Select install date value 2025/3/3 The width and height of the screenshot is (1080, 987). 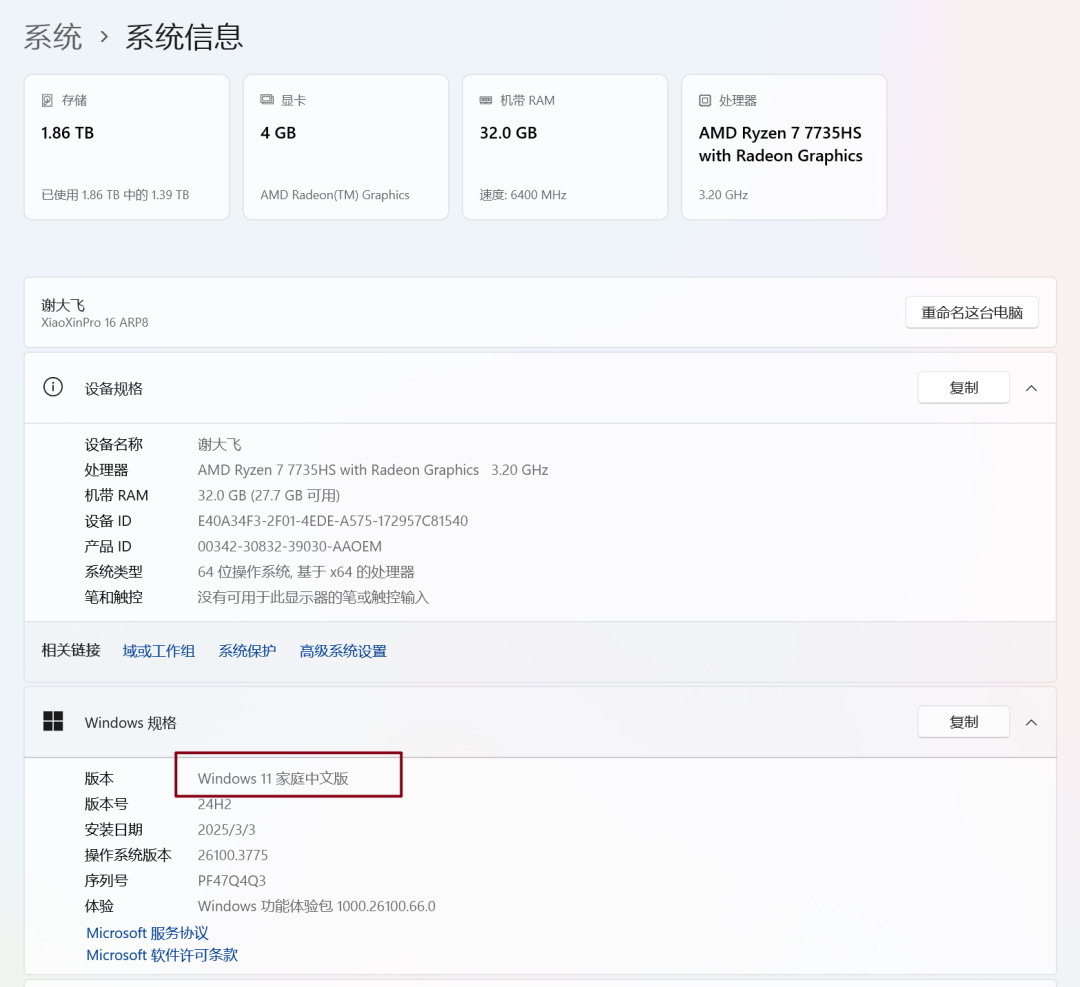[227, 829]
